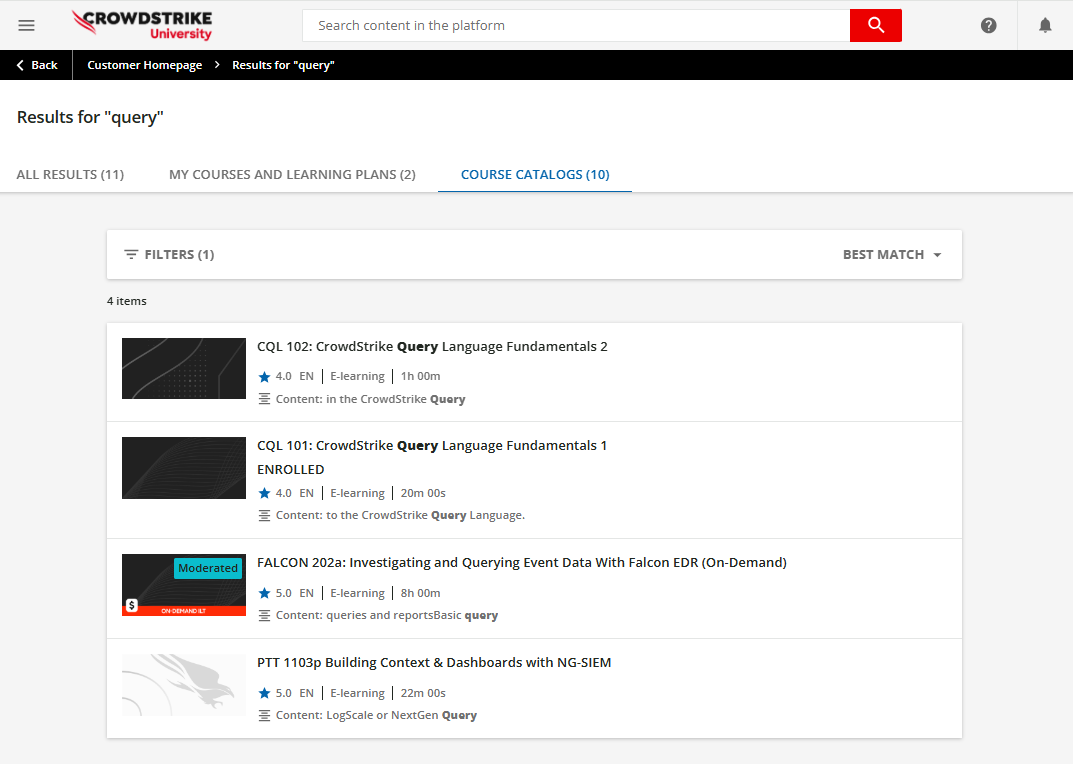The width and height of the screenshot is (1073, 764).
Task: Open the Filters (1) panel
Action: tap(169, 255)
